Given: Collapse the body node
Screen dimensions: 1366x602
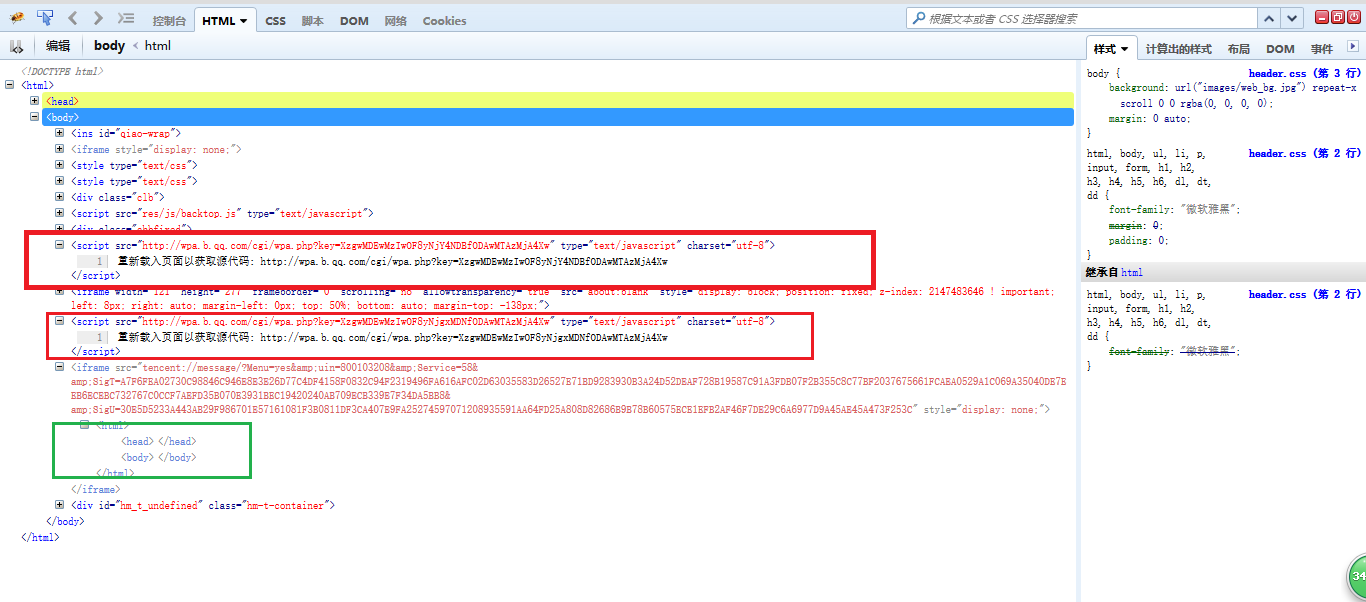Looking at the screenshot, I should coord(35,117).
